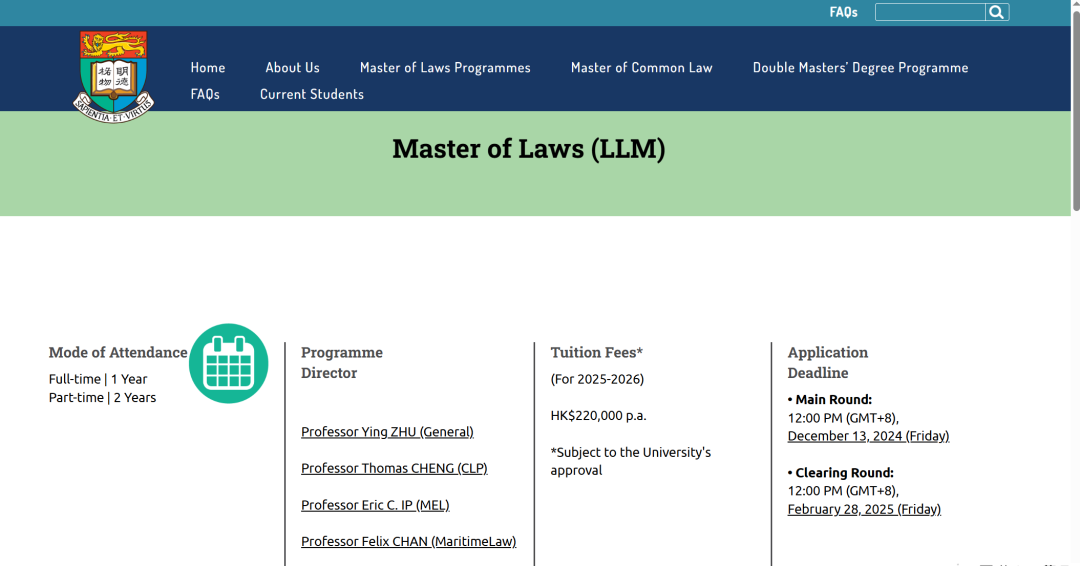Click the February 28, 2025 deadline link
This screenshot has height=566, width=1080.
pyautogui.click(x=864, y=509)
